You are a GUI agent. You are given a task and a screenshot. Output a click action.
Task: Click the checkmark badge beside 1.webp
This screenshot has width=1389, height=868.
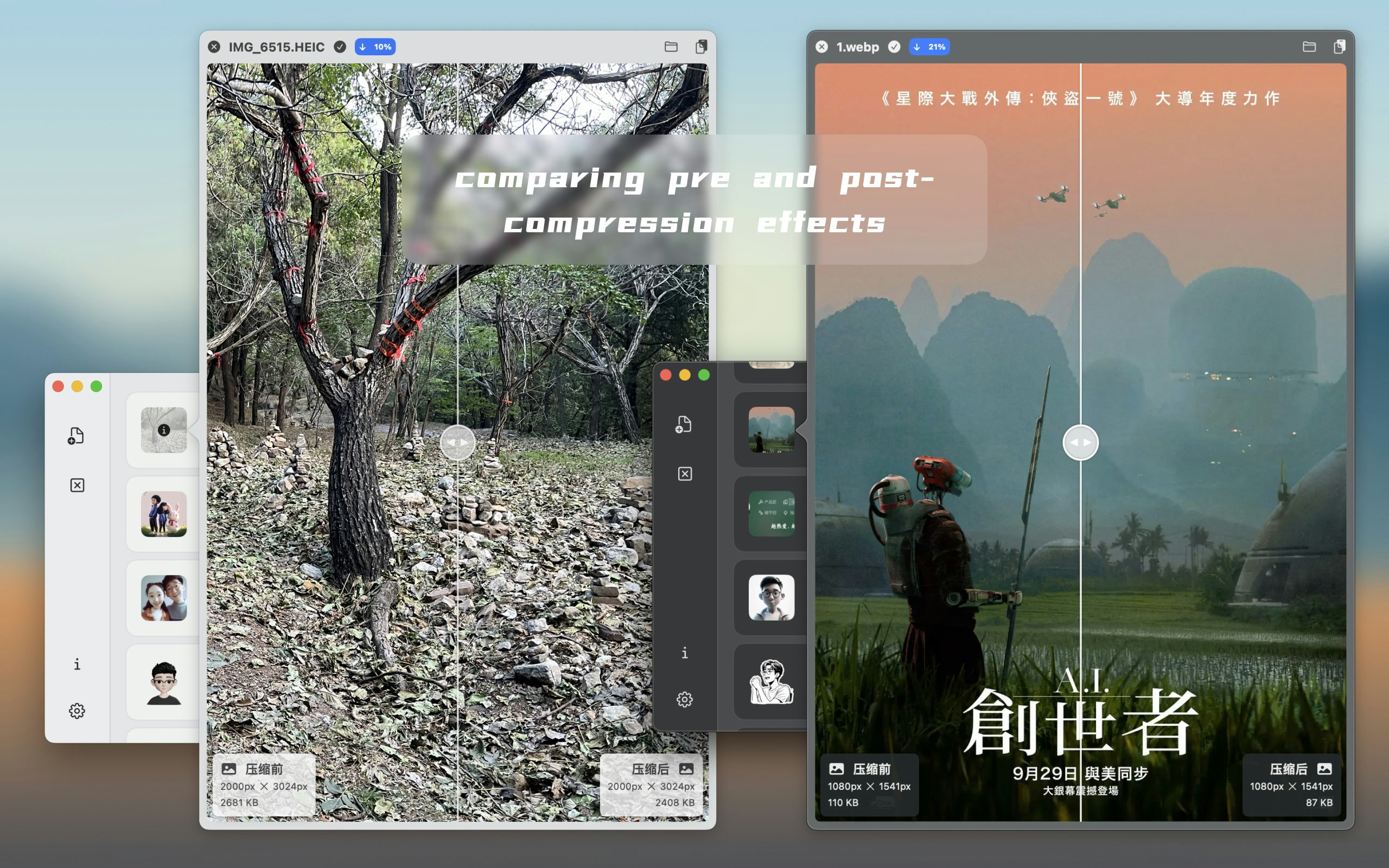pyautogui.click(x=894, y=47)
